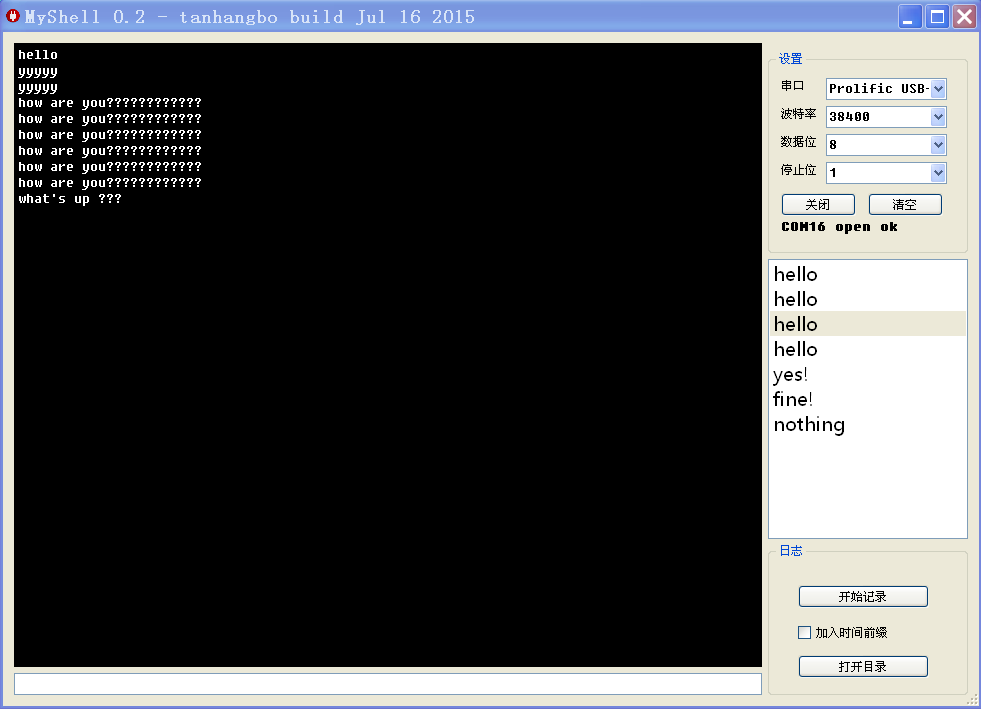Image resolution: width=981 pixels, height=709 pixels.
Task: Click the 'COM16 open ok' status text
Action: pyautogui.click(x=839, y=227)
